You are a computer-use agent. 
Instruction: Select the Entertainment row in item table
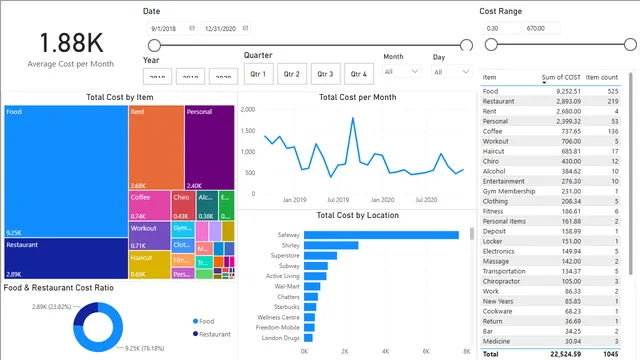[x=551, y=181]
